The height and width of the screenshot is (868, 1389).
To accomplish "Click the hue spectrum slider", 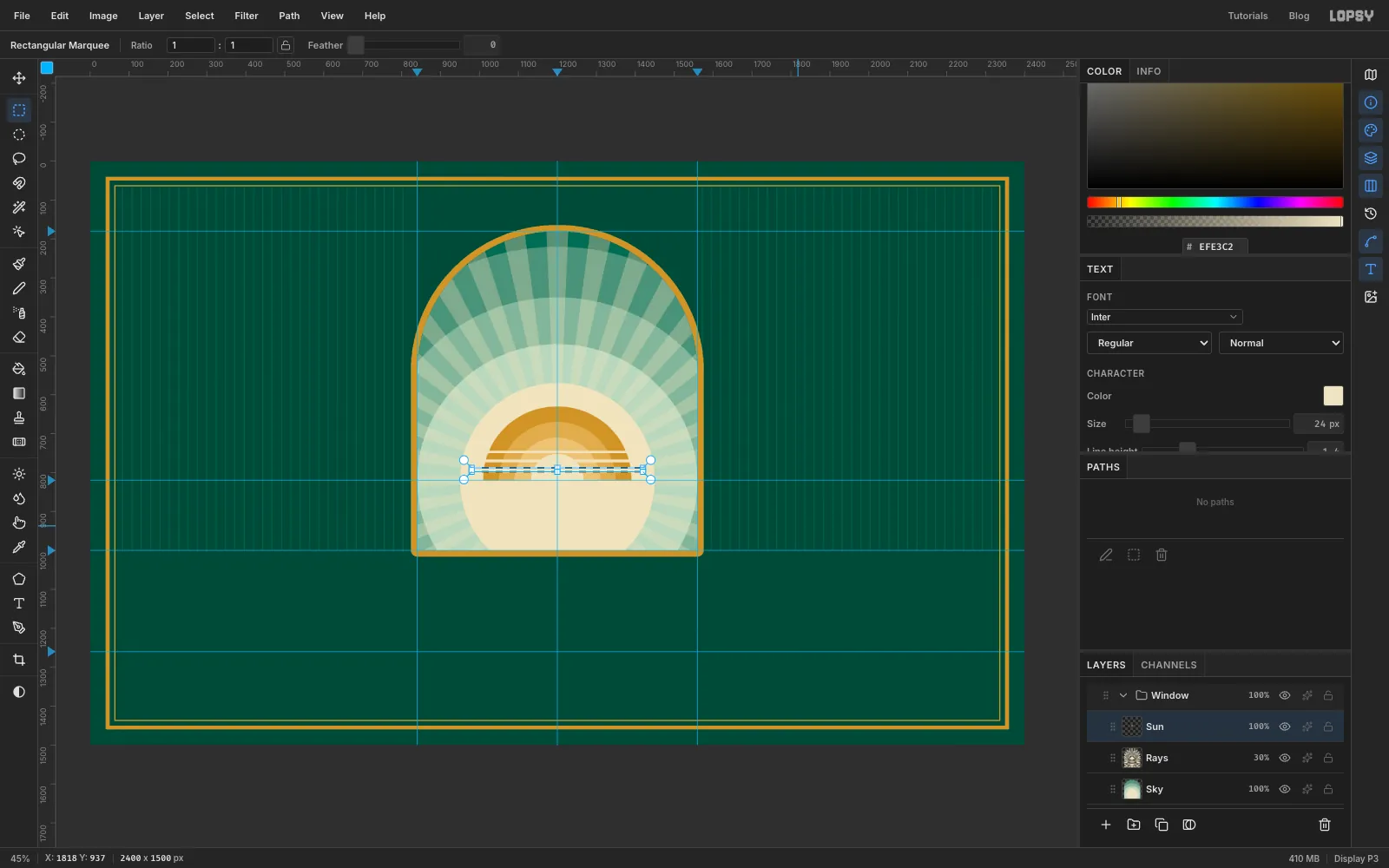I will coord(1215,202).
